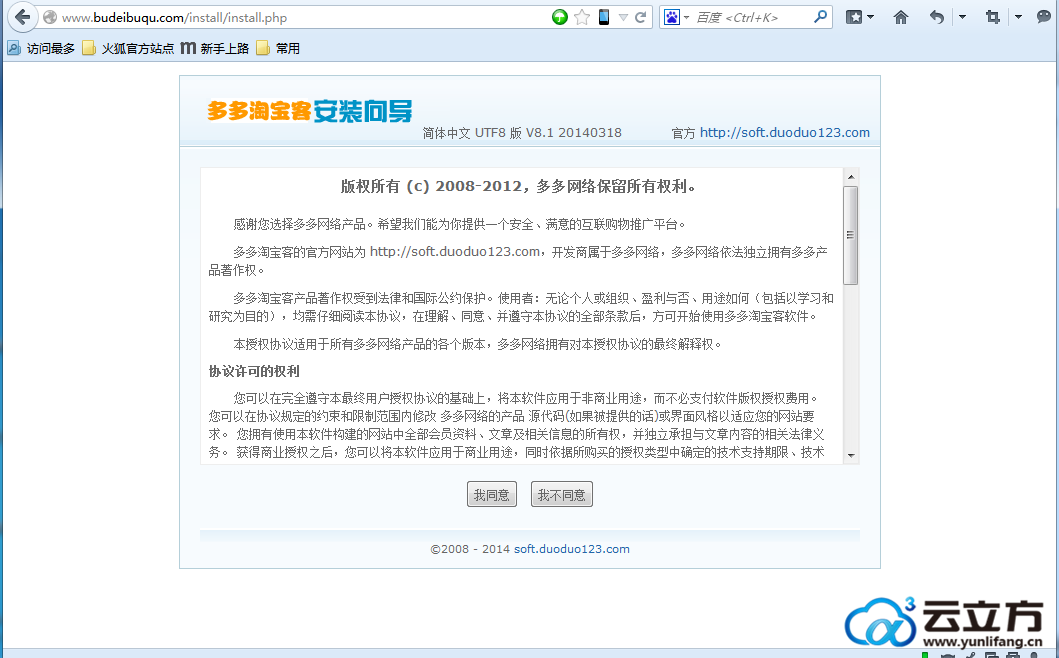Open the 常用 bookmark folder

pyautogui.click(x=278, y=48)
